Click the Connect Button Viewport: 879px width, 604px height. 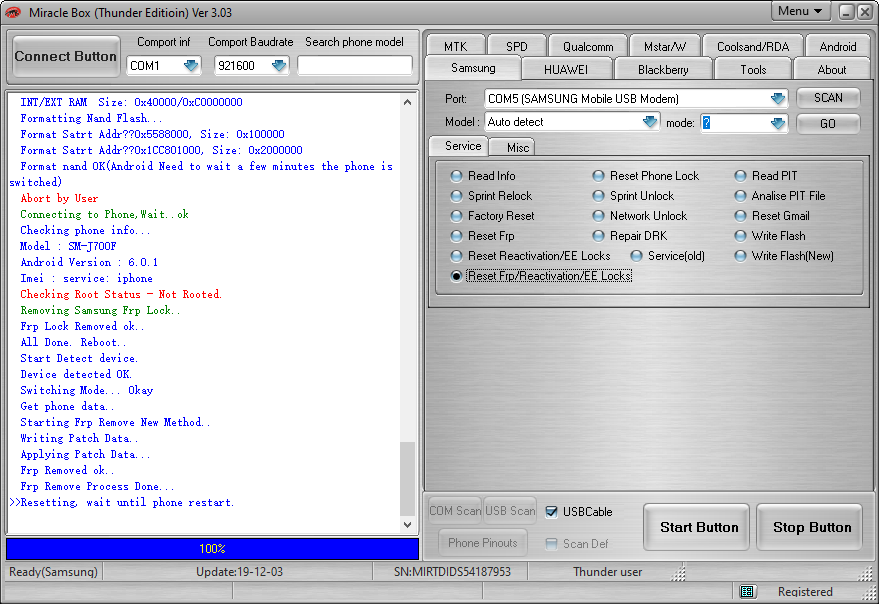(66, 56)
